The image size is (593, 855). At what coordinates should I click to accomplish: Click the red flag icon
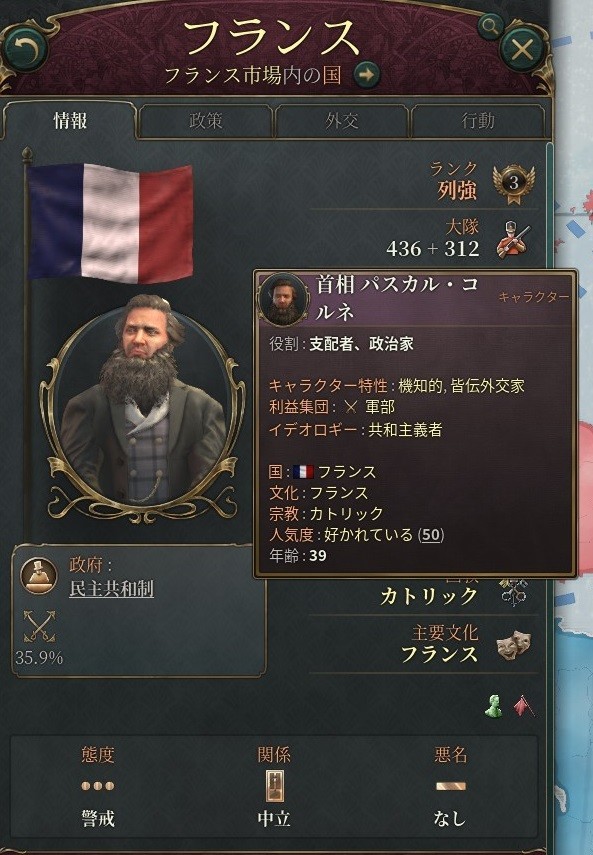524,706
